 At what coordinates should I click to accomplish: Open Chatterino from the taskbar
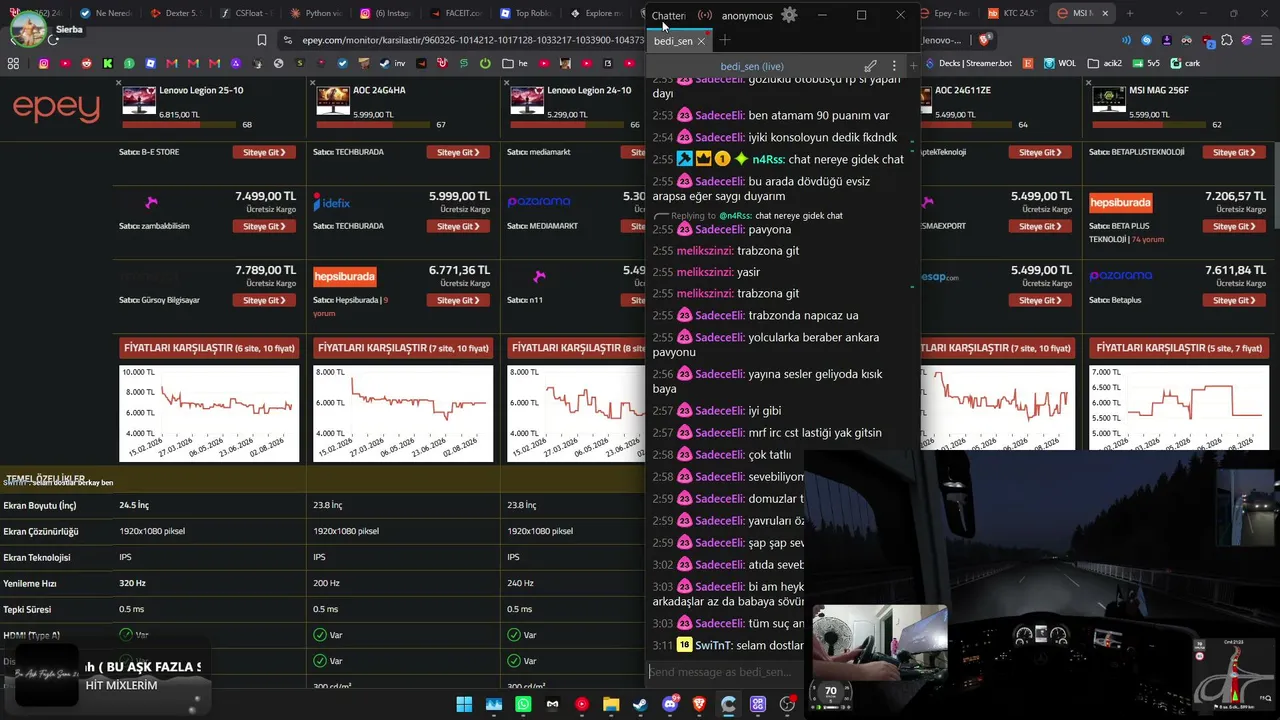point(729,704)
